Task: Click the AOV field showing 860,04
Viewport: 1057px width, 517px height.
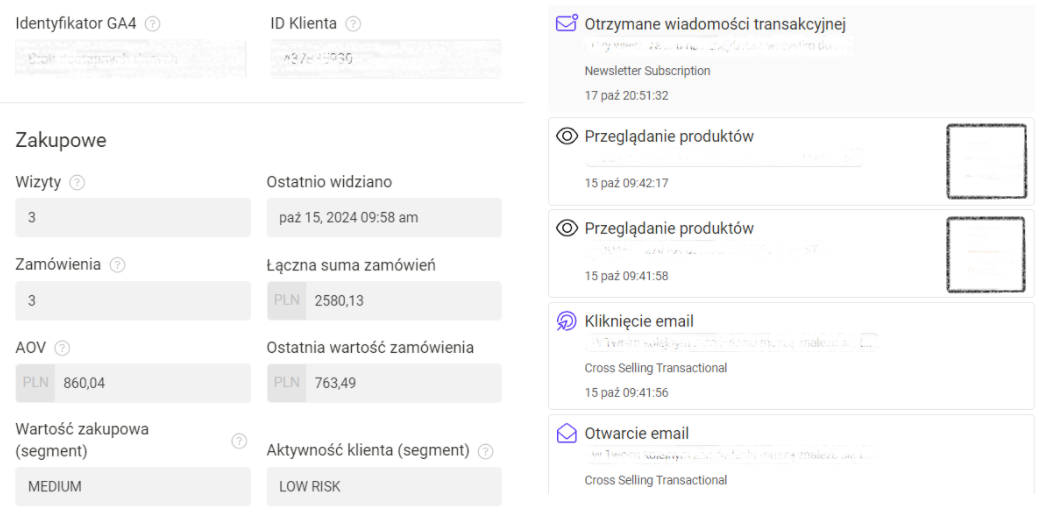Action: pyautogui.click(x=133, y=383)
